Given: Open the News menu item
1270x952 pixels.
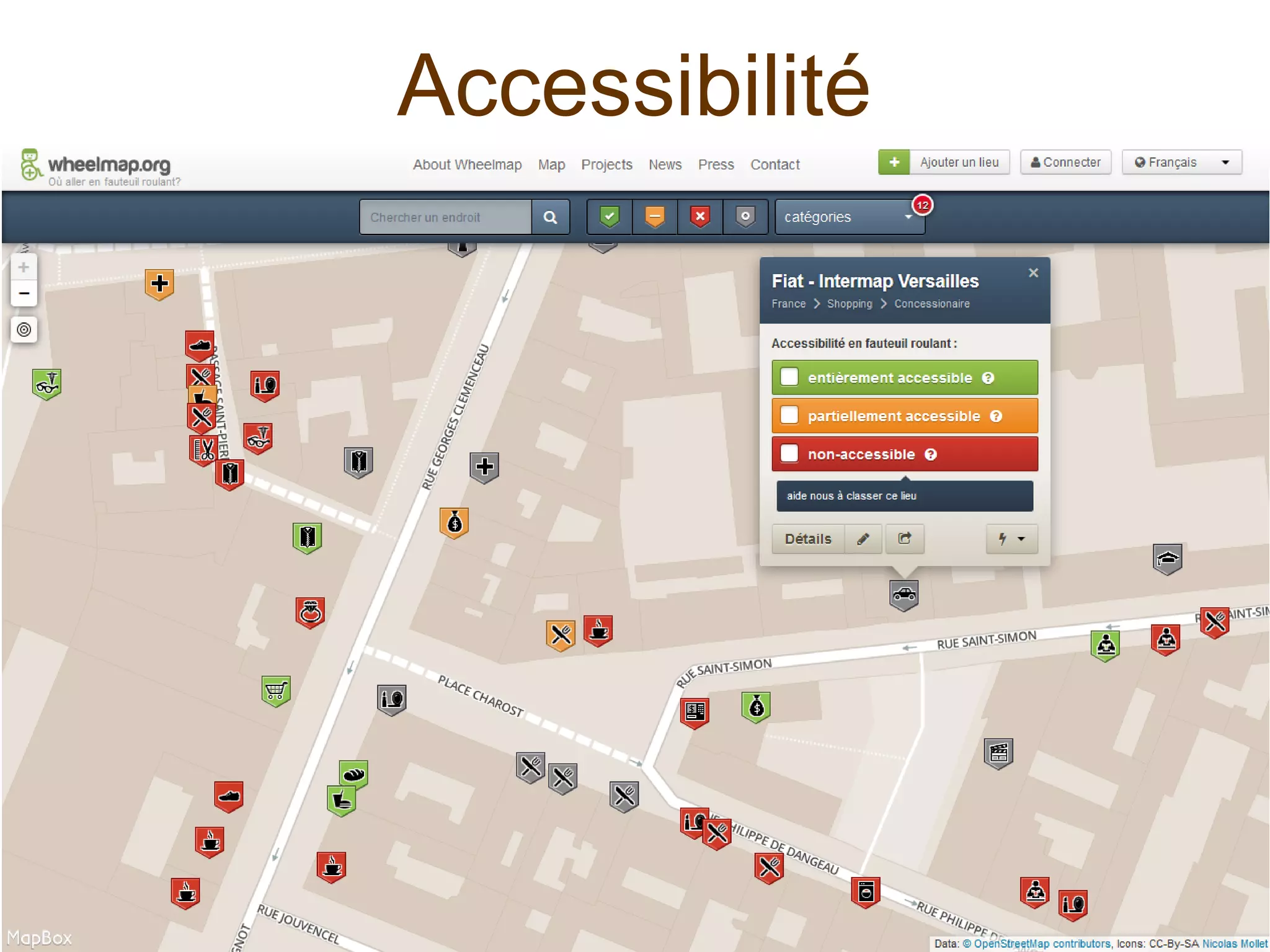Looking at the screenshot, I should [665, 164].
